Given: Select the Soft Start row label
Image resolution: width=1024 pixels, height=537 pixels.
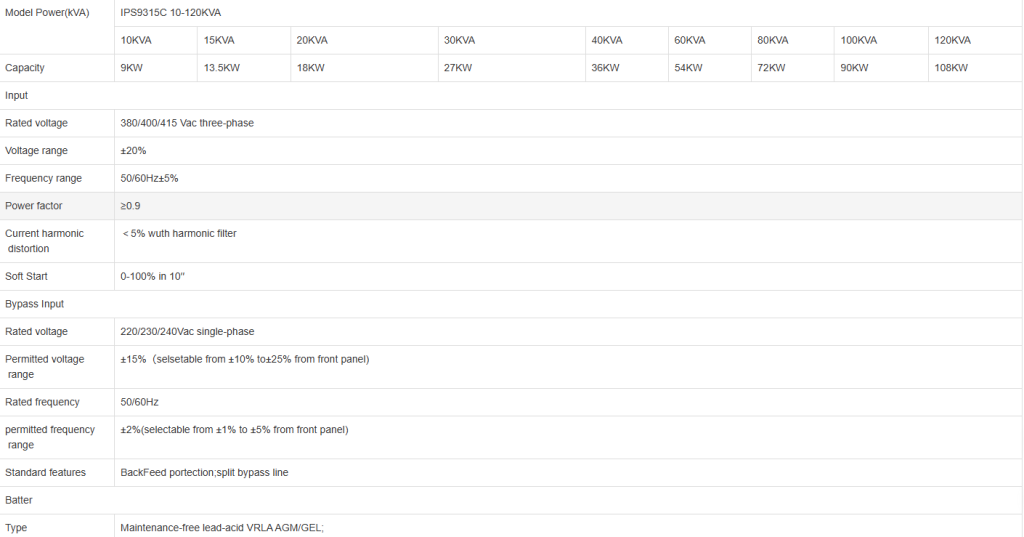Looking at the screenshot, I should [26, 276].
